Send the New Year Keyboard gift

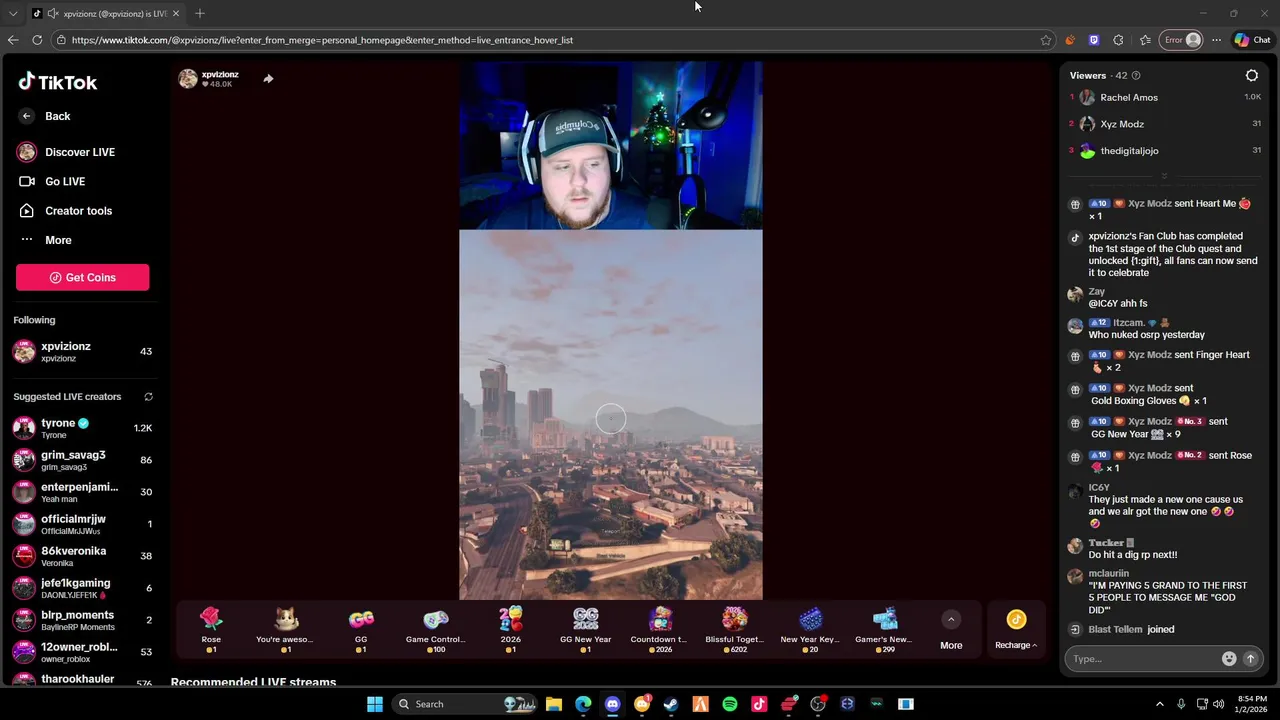pyautogui.click(x=810, y=629)
